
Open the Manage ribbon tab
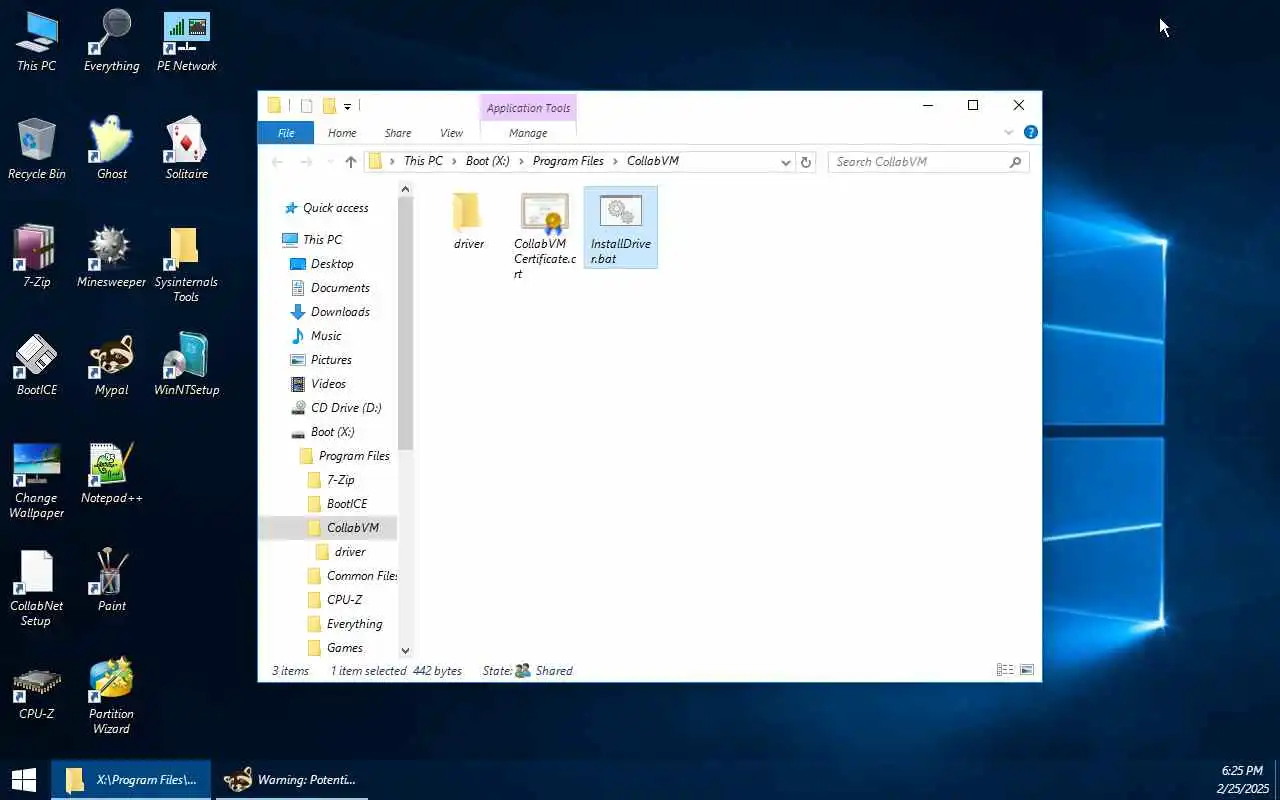(528, 133)
